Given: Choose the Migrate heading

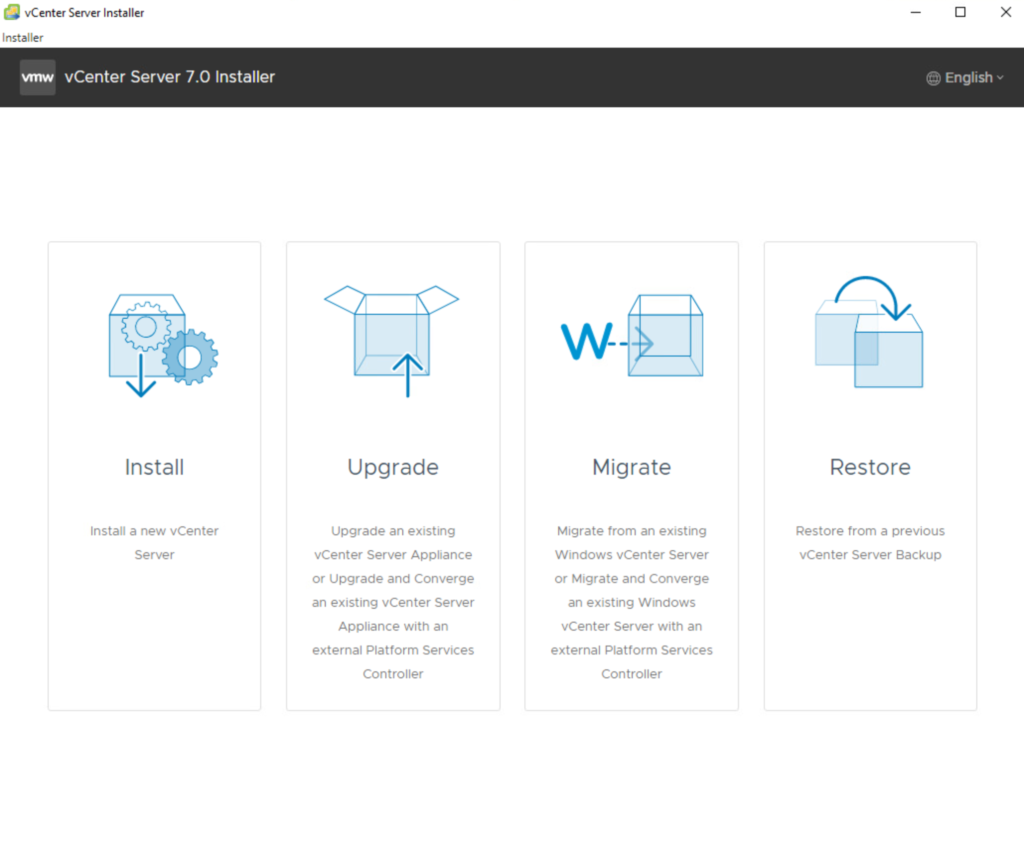Looking at the screenshot, I should coord(631,467).
